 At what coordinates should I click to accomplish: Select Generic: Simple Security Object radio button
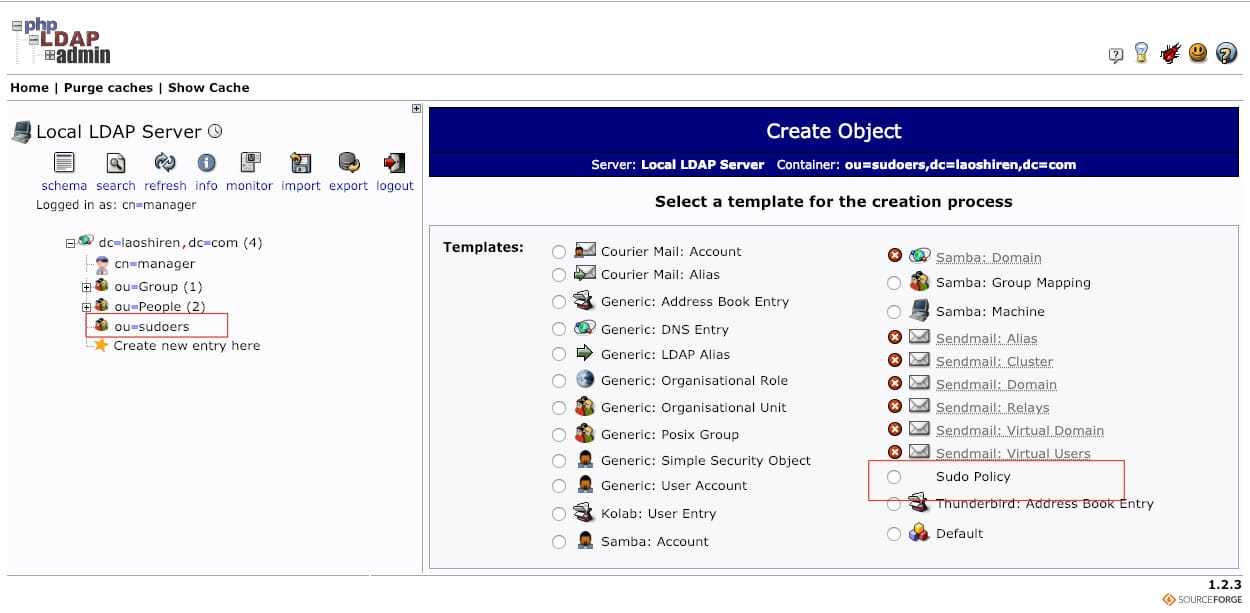(559, 461)
